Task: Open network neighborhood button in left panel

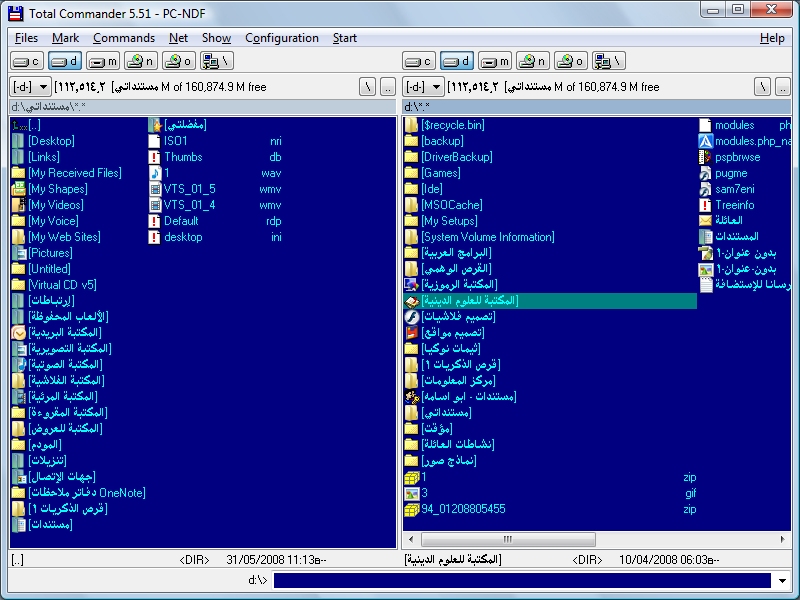Action: [x=217, y=61]
